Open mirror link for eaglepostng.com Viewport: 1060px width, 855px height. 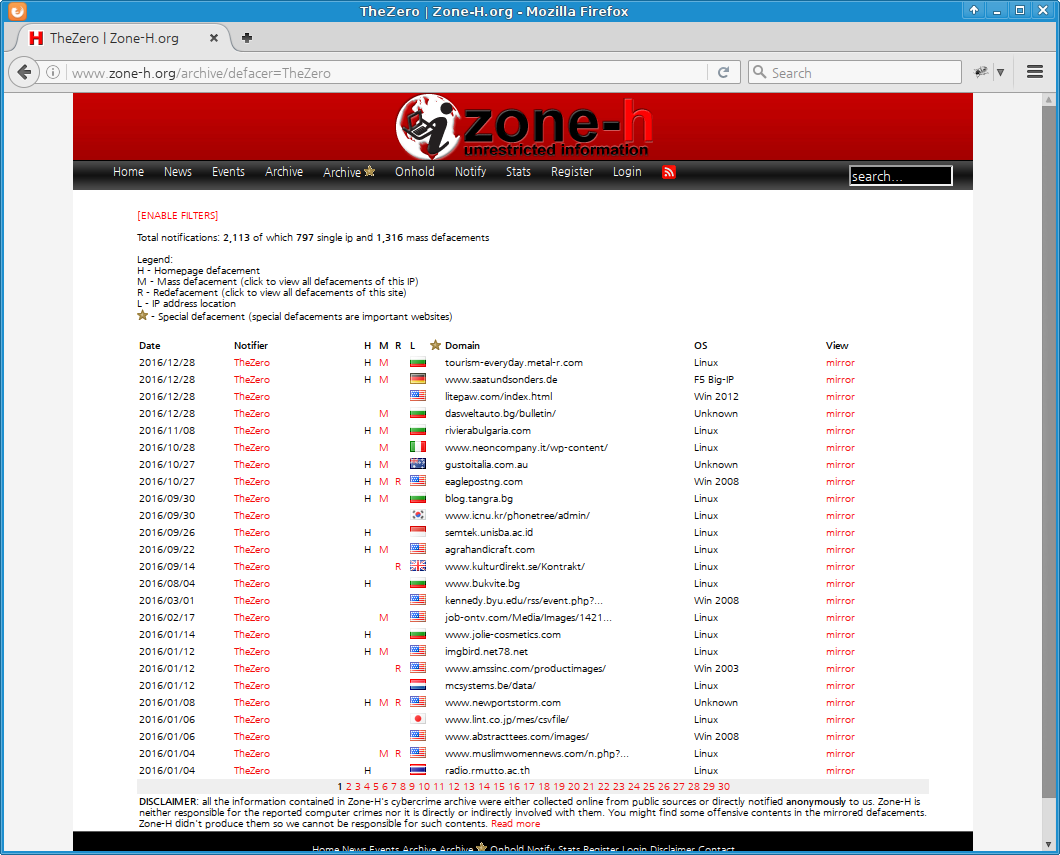pyautogui.click(x=840, y=482)
